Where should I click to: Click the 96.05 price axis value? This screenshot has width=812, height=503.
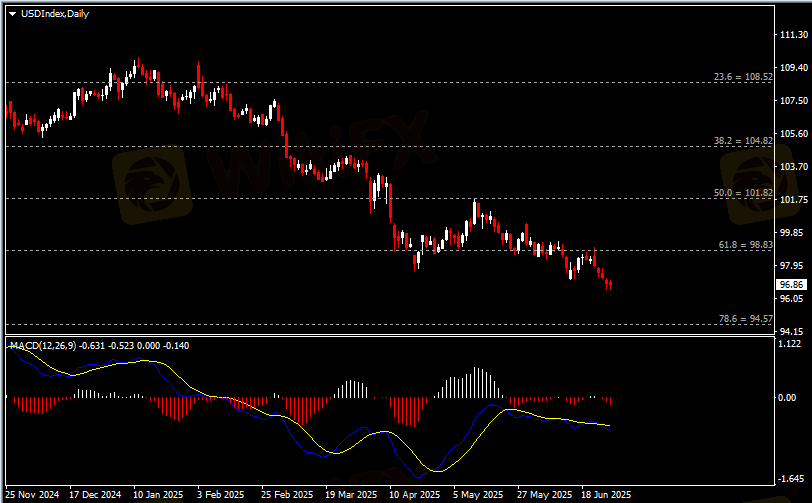pyautogui.click(x=791, y=298)
